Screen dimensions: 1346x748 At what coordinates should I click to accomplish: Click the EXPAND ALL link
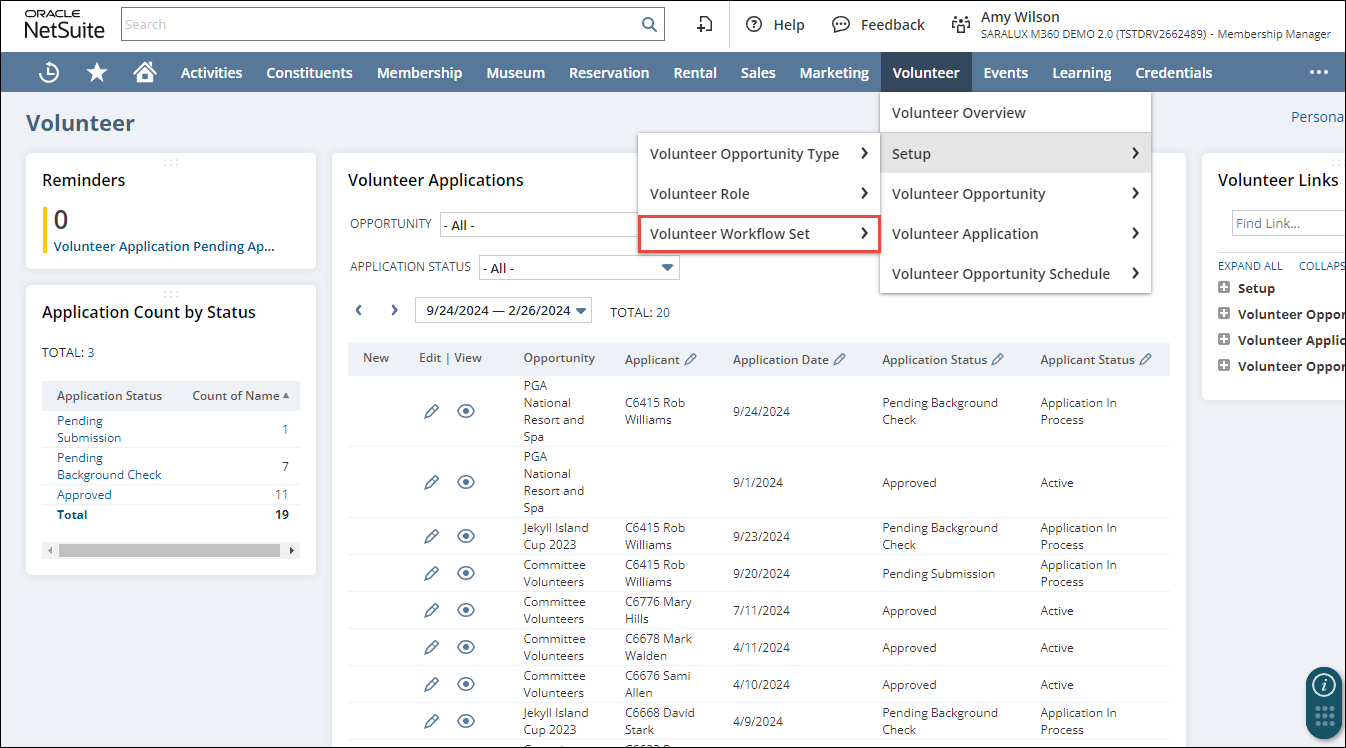pyautogui.click(x=1250, y=266)
